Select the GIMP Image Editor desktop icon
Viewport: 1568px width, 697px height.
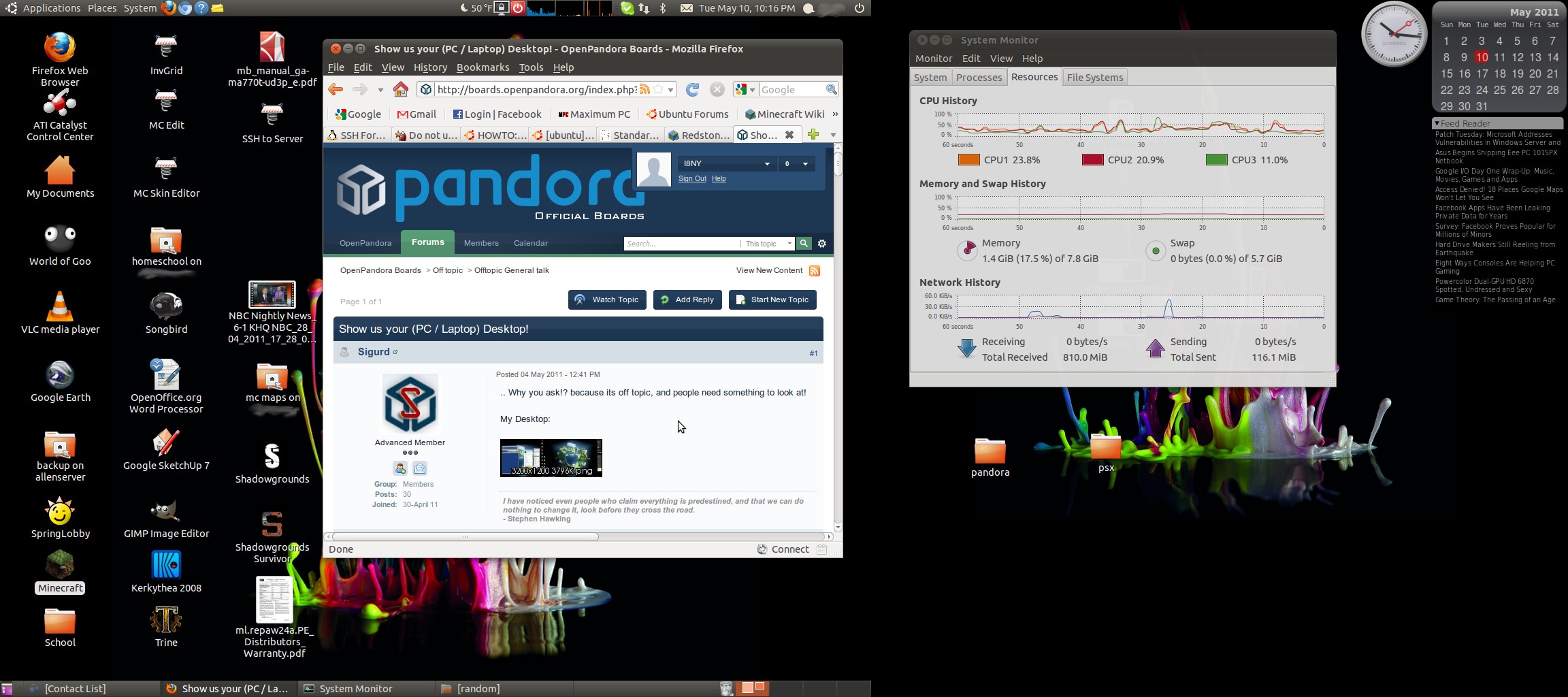(x=166, y=517)
